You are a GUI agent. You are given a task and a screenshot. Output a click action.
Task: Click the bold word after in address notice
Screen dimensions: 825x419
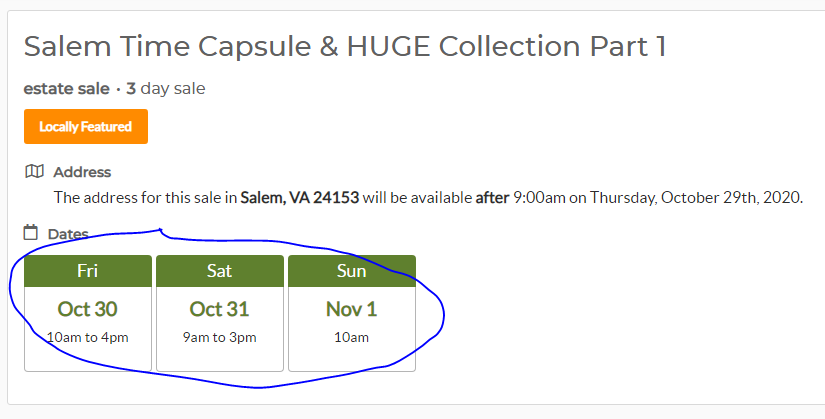pyautogui.click(x=492, y=198)
